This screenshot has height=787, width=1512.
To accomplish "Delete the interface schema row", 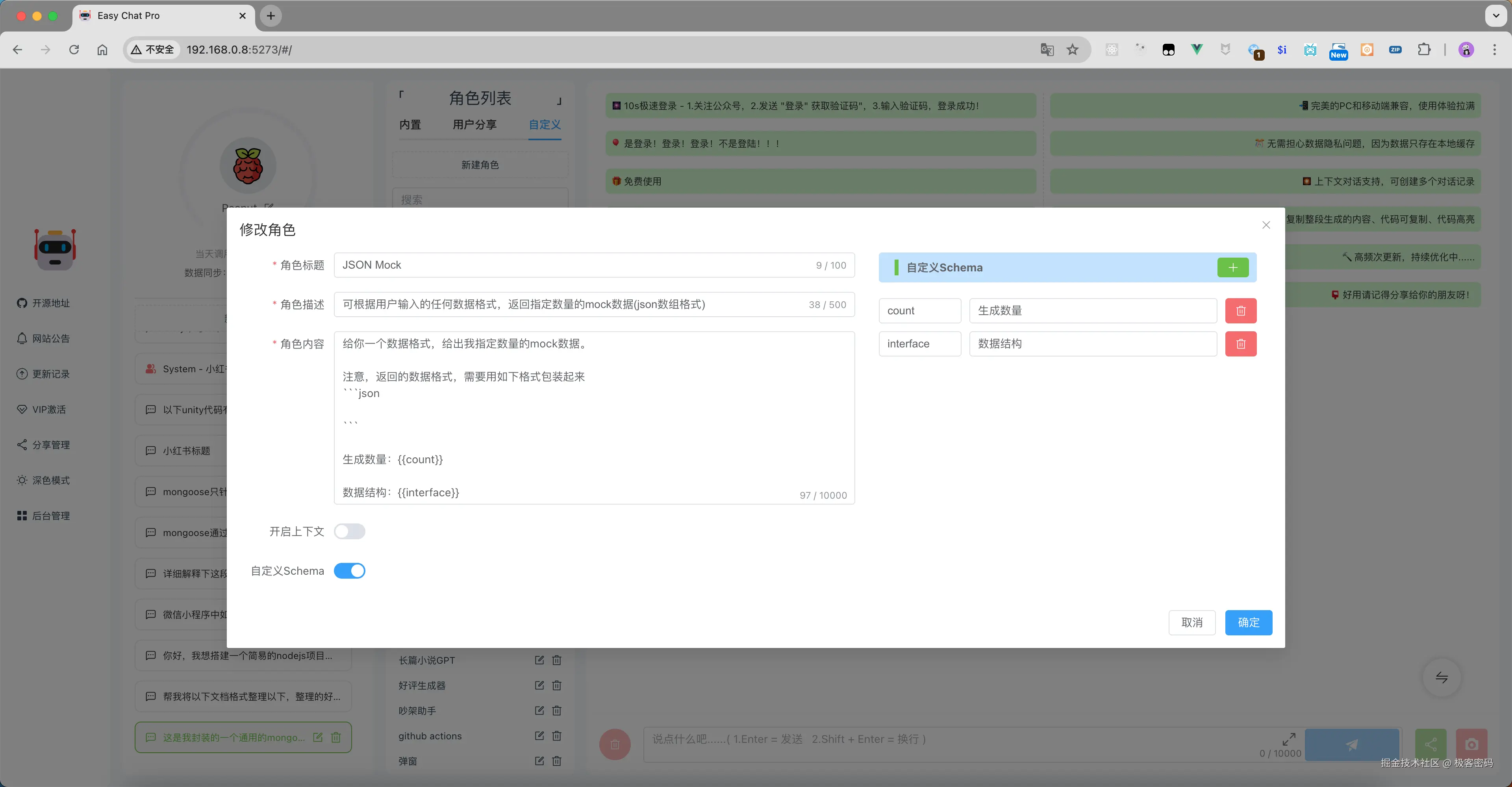I will click(x=1240, y=343).
